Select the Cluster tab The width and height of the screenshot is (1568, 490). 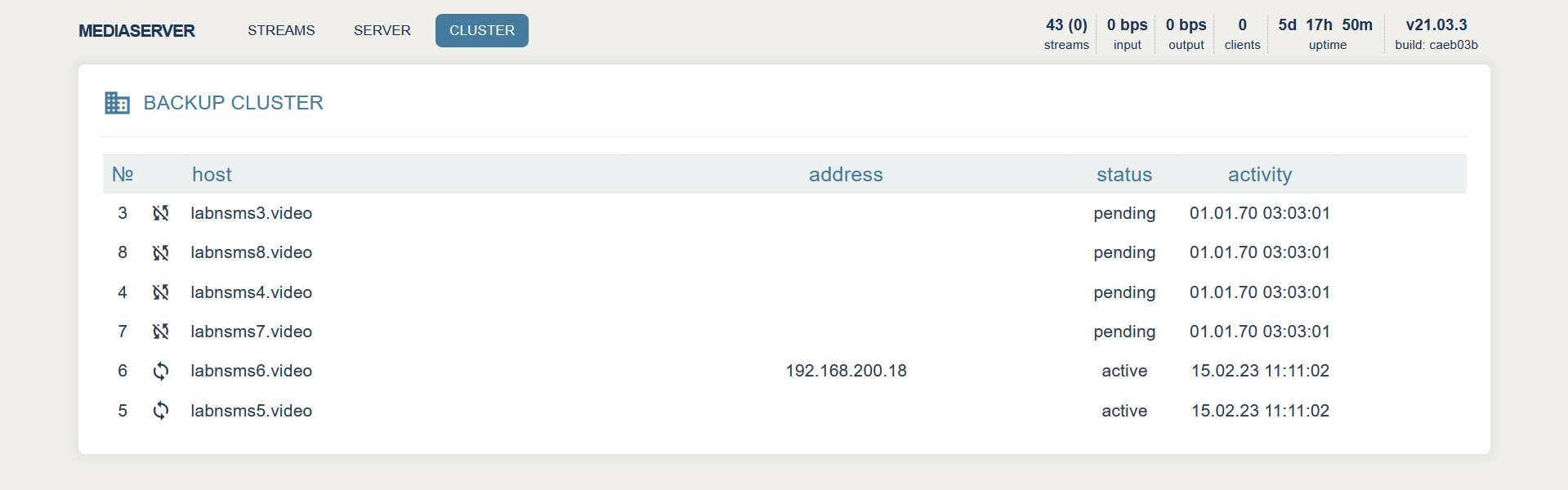click(481, 31)
